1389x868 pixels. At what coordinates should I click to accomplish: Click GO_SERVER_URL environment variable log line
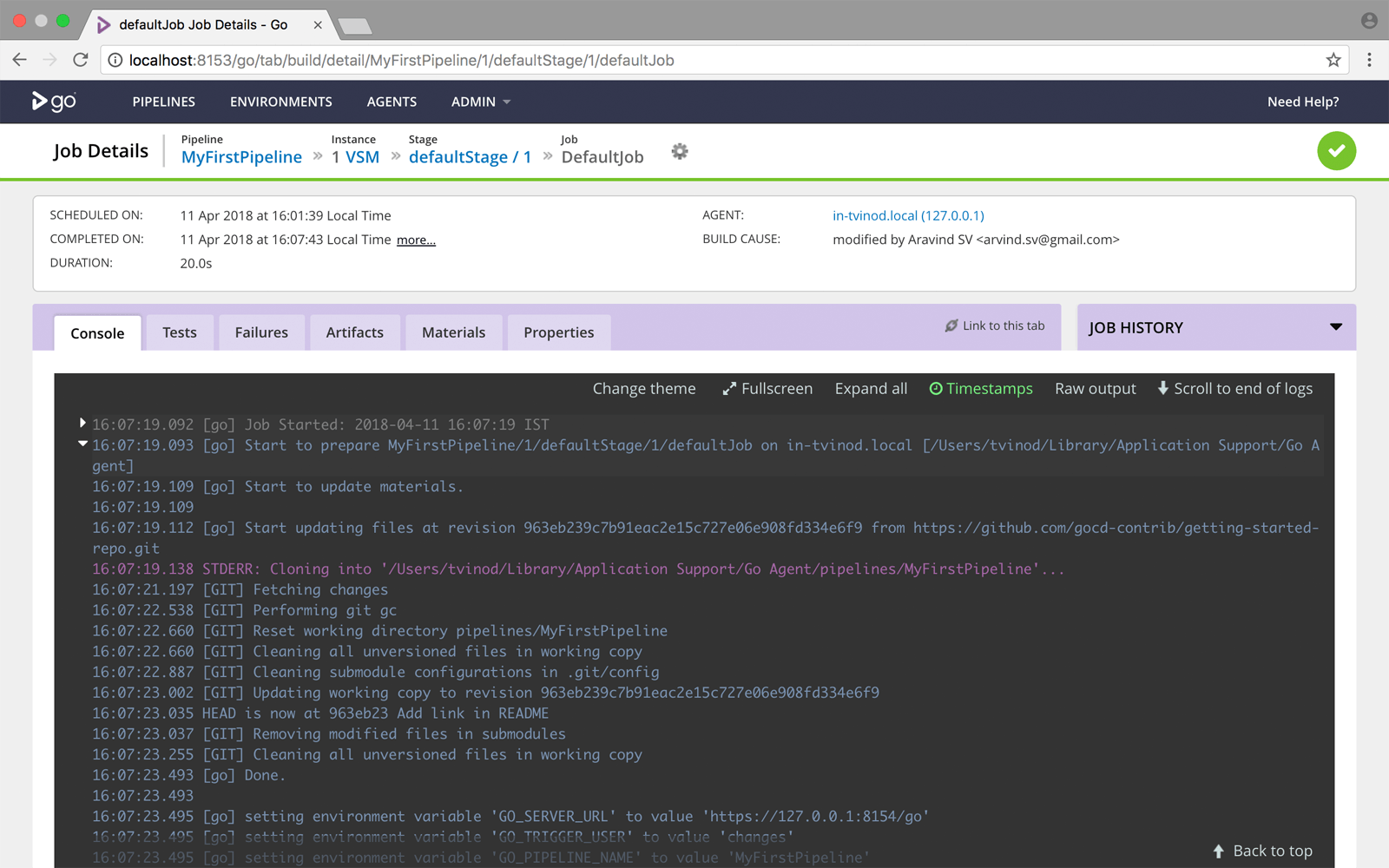pos(510,817)
